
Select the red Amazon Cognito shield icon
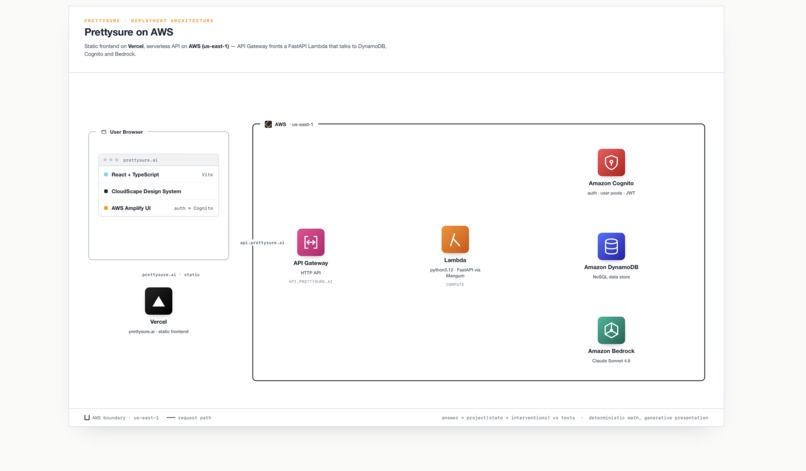tap(611, 162)
